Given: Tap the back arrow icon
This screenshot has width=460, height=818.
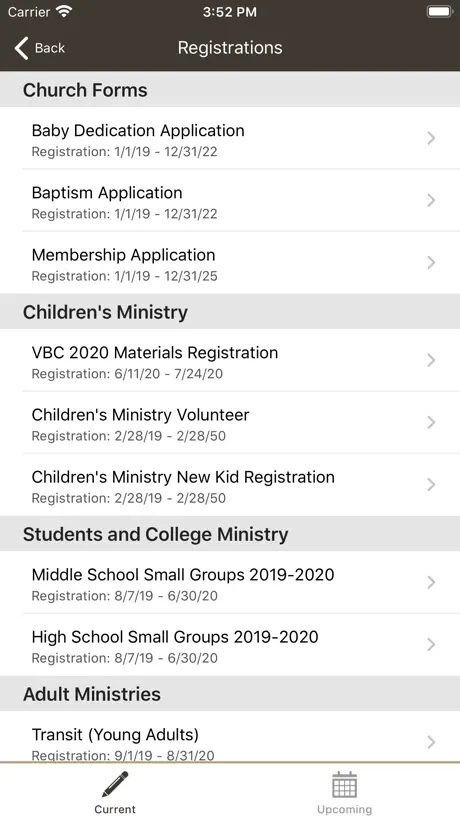Looking at the screenshot, I should click(x=21, y=48).
